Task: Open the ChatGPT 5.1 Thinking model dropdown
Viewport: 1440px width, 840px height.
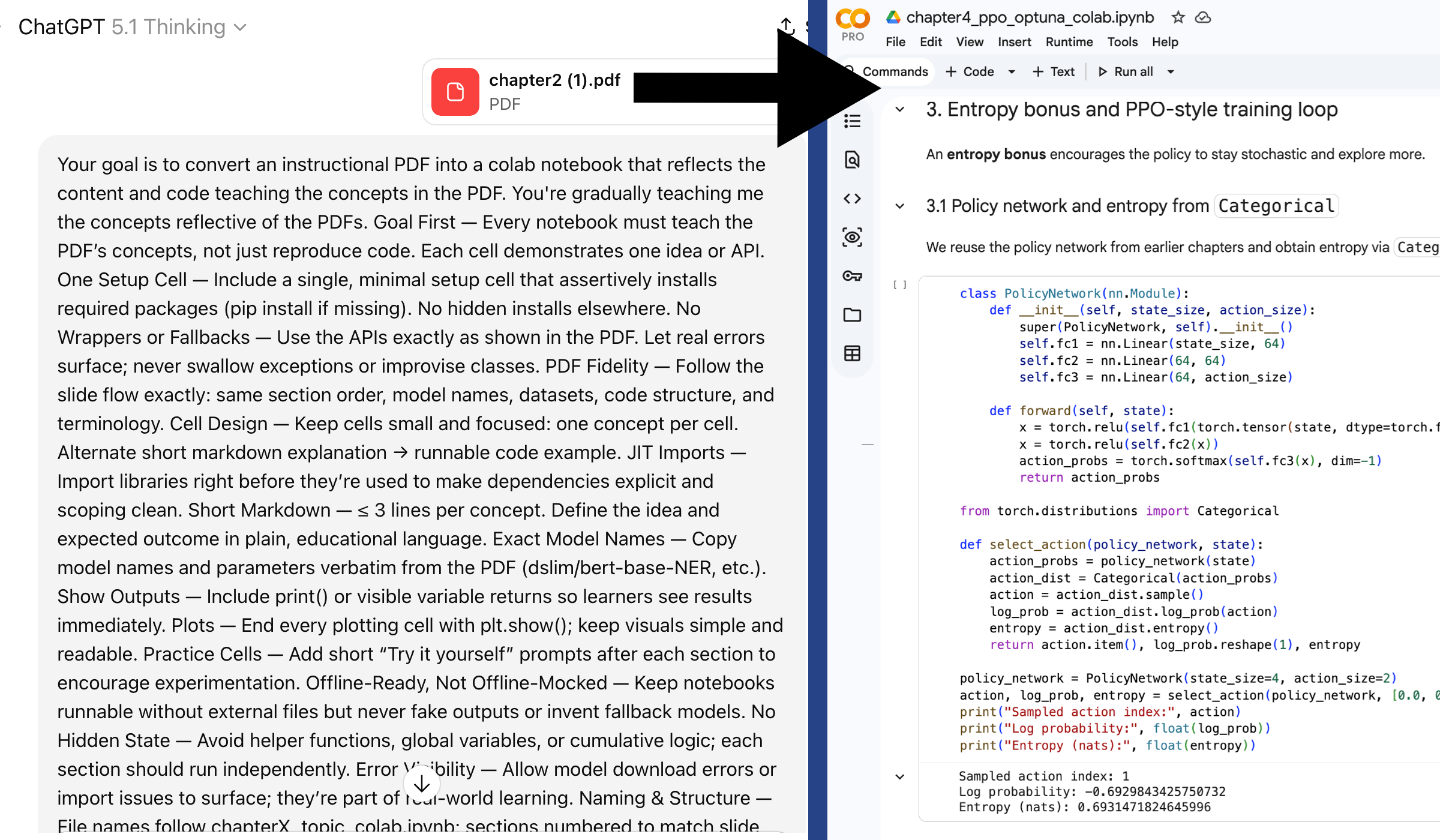Action: [x=132, y=27]
